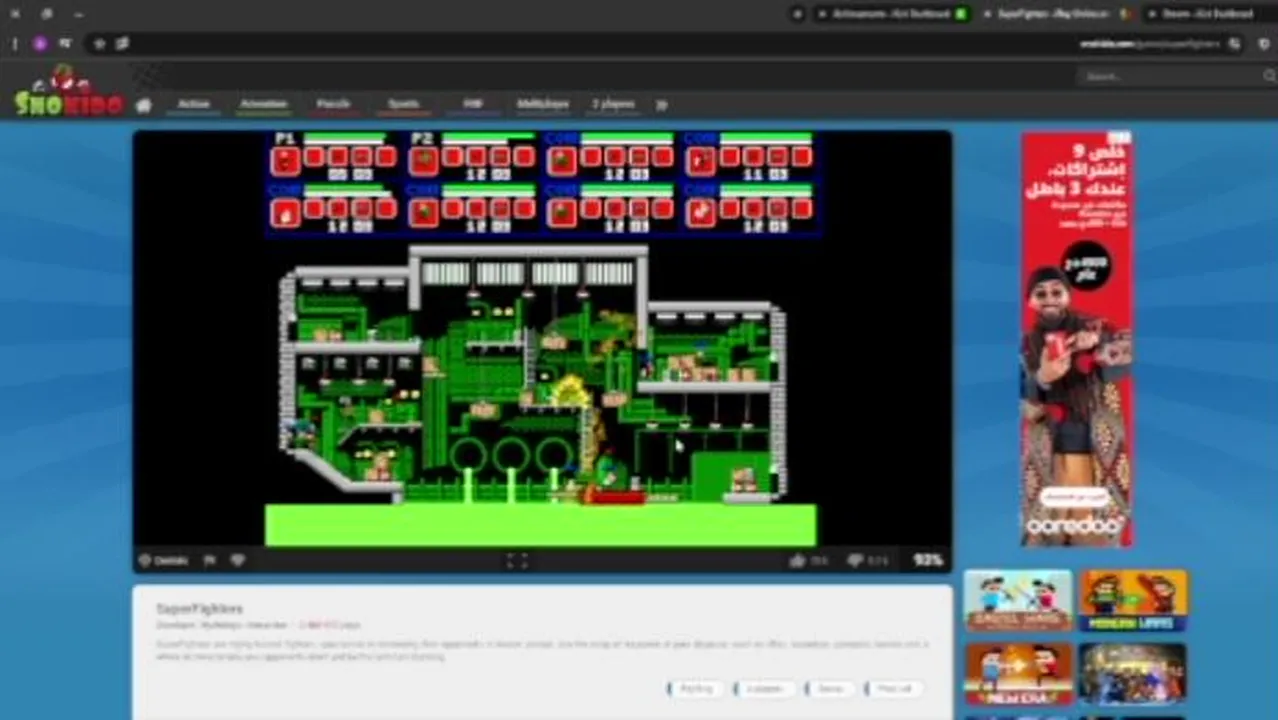Click the flag report icon below game
The height and width of the screenshot is (720, 1278).
210,561
